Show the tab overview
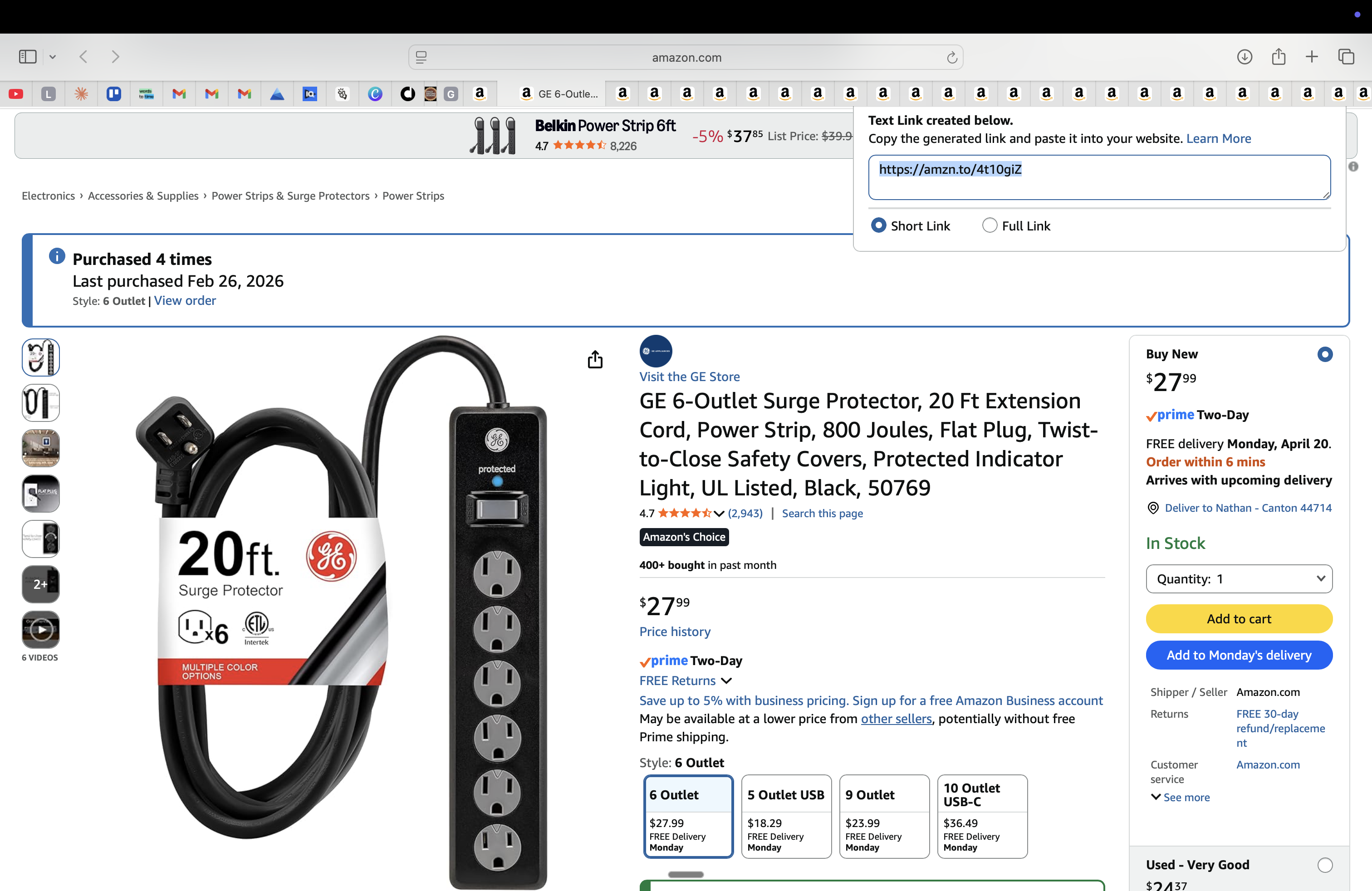Screen dimensions: 1372x891 point(1346,56)
